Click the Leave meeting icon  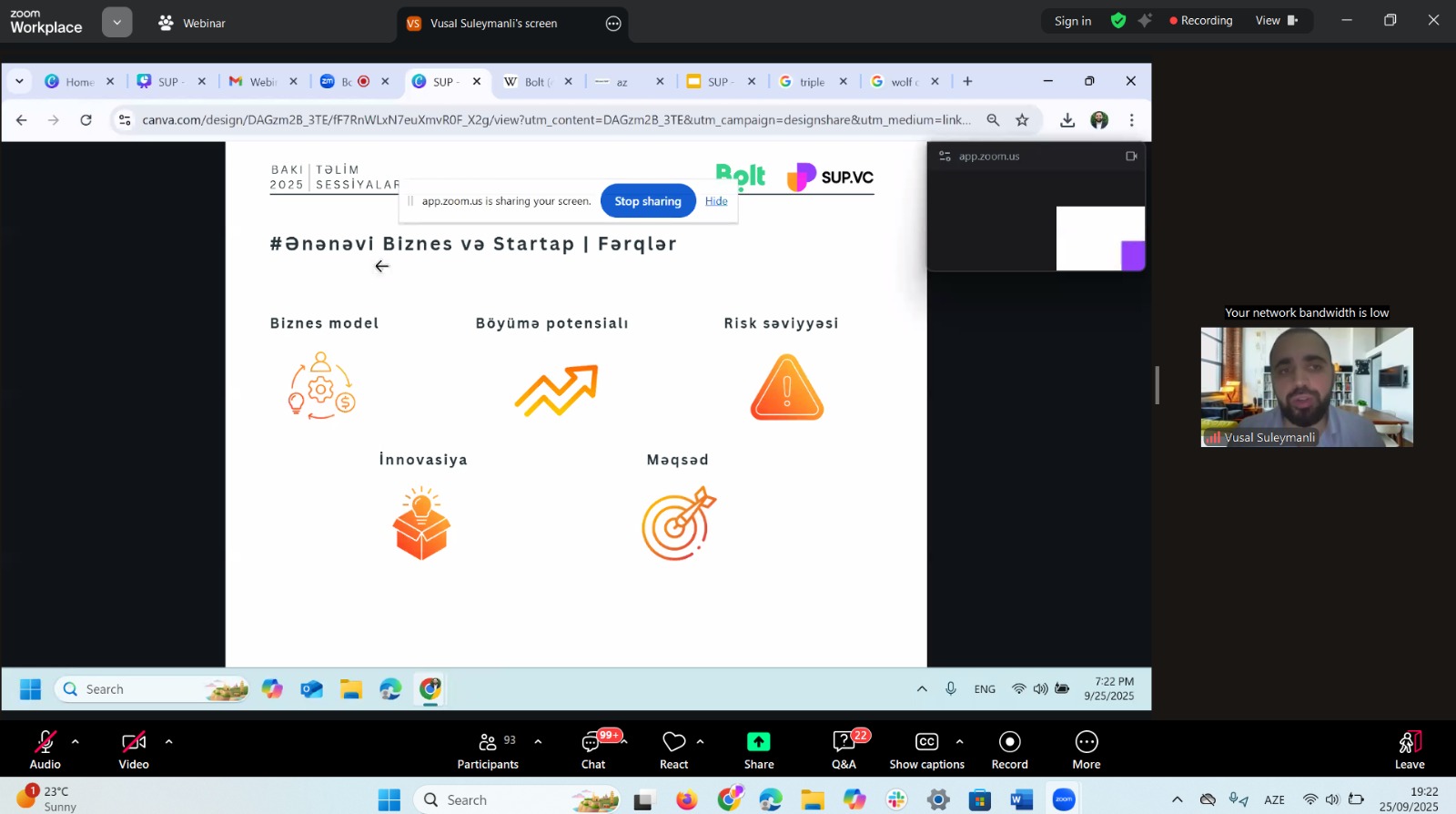coord(1409,742)
